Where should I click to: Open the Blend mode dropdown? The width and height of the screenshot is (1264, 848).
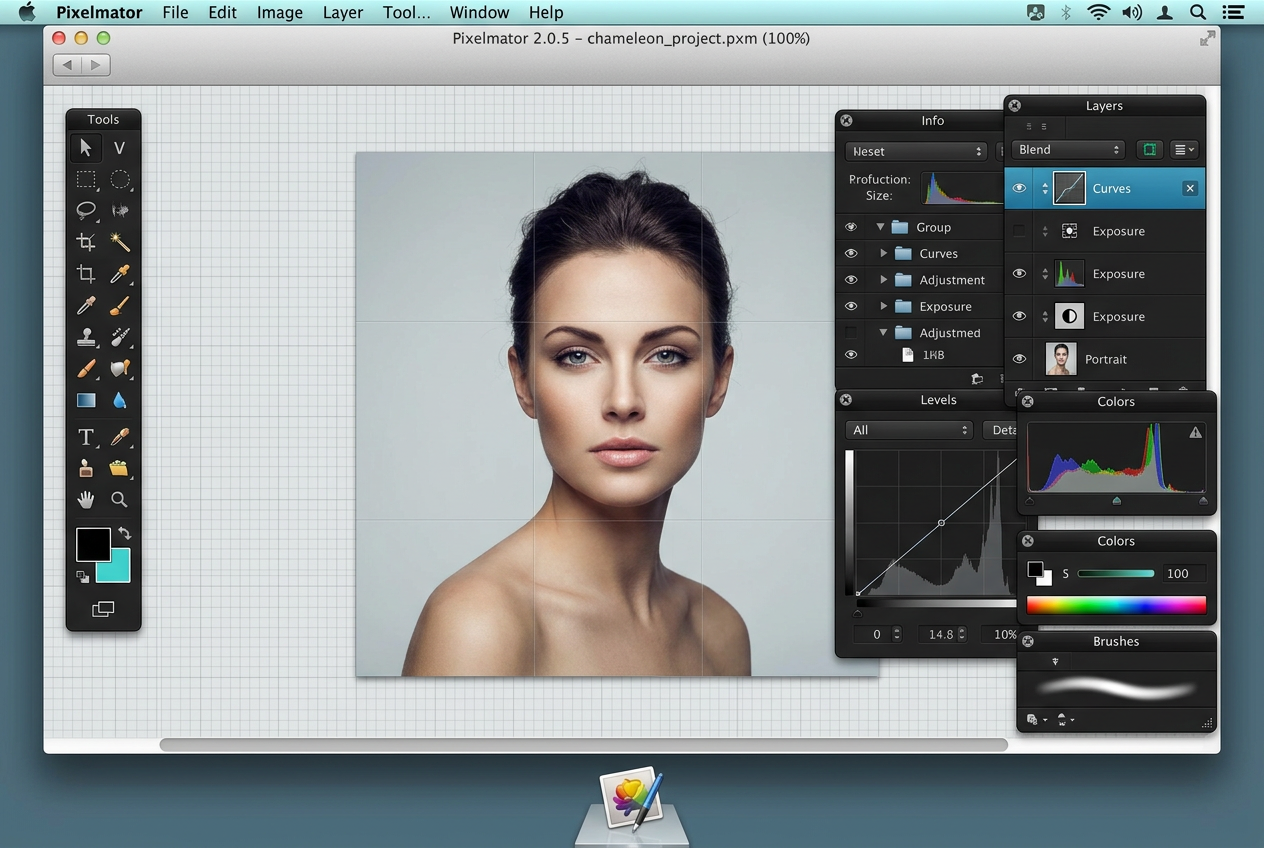pos(1068,150)
